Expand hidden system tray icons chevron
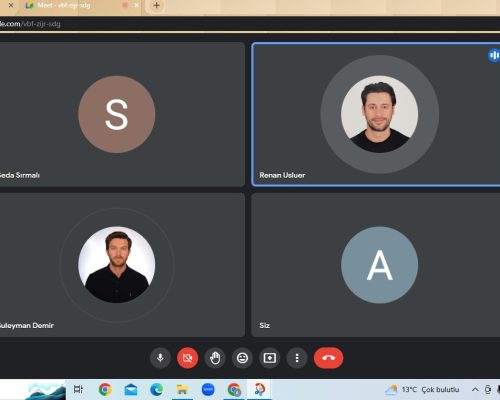The height and width of the screenshot is (400, 500). (x=475, y=389)
